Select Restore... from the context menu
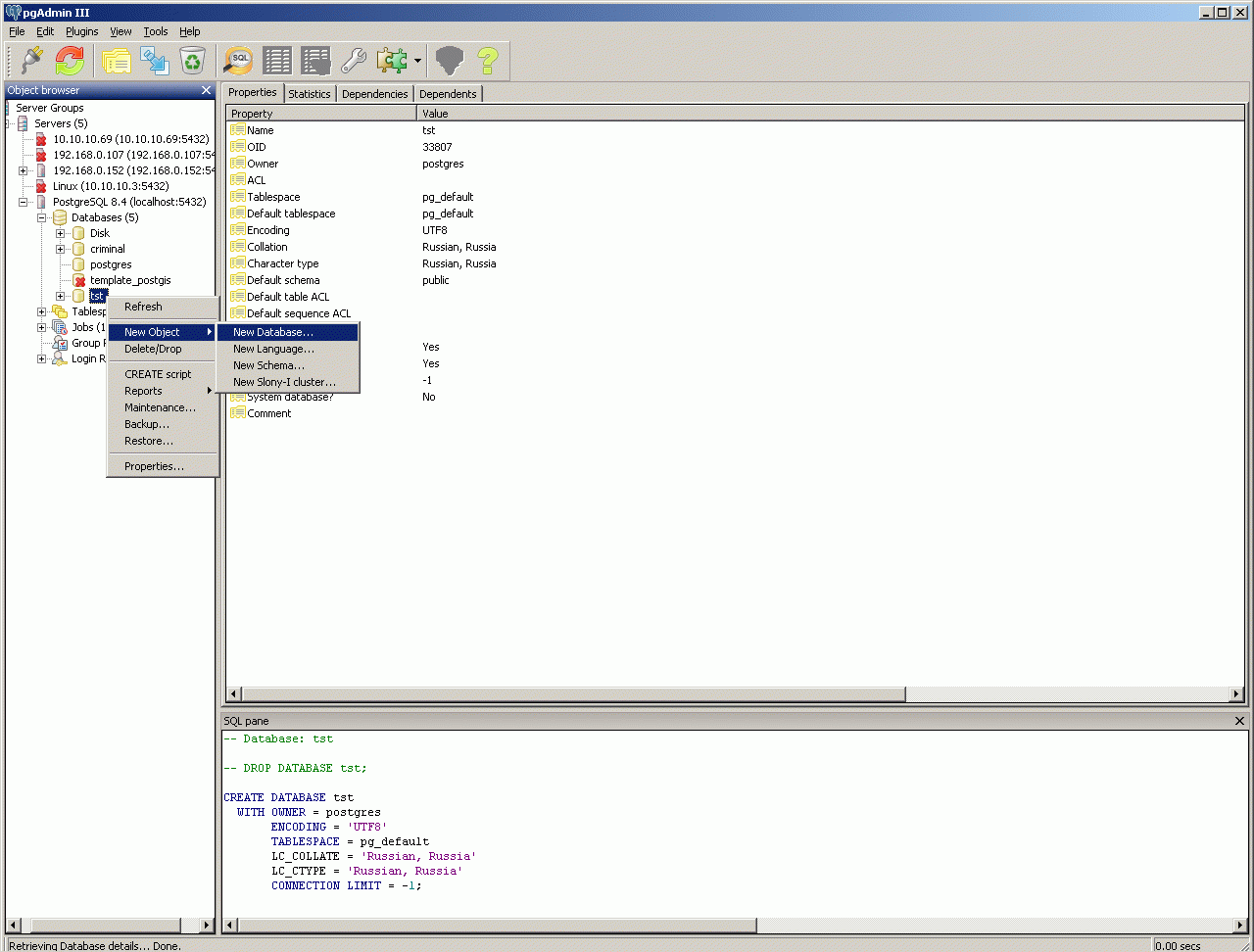Screen dimensions: 1254x952 163,441
